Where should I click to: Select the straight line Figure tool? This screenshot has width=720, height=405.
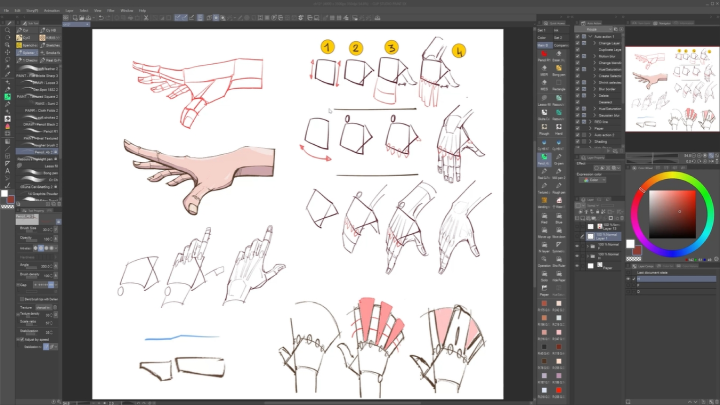(7, 148)
